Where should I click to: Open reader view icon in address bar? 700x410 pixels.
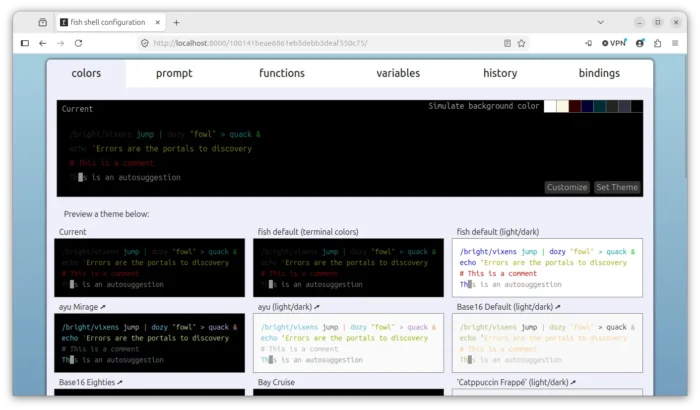(507, 43)
